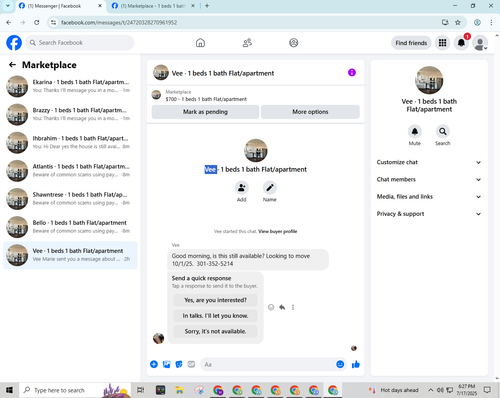The image size is (500, 398).
Task: Open the purple conversation information icon
Action: coord(352,73)
